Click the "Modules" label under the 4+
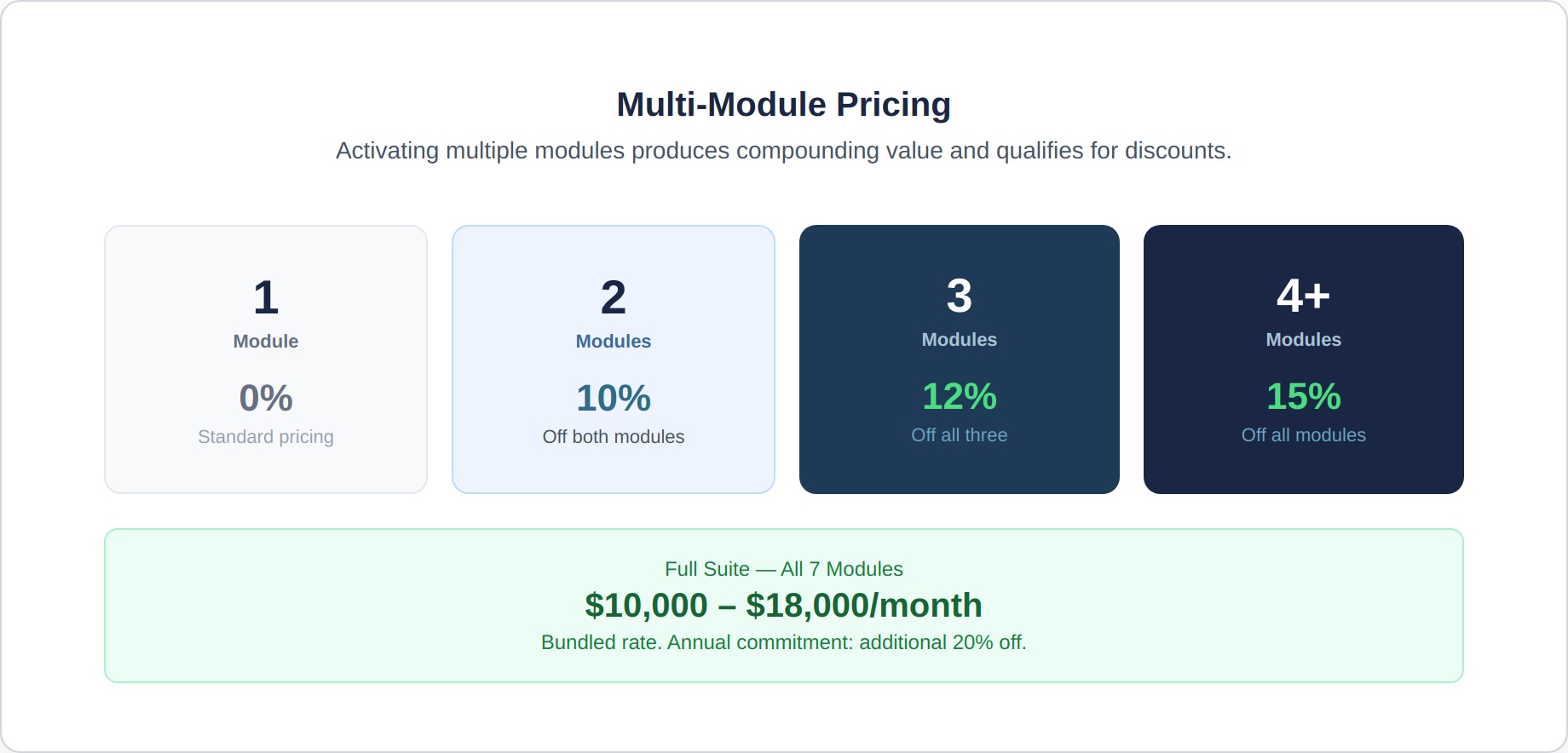Viewport: 1568px width, 753px height. [1303, 340]
